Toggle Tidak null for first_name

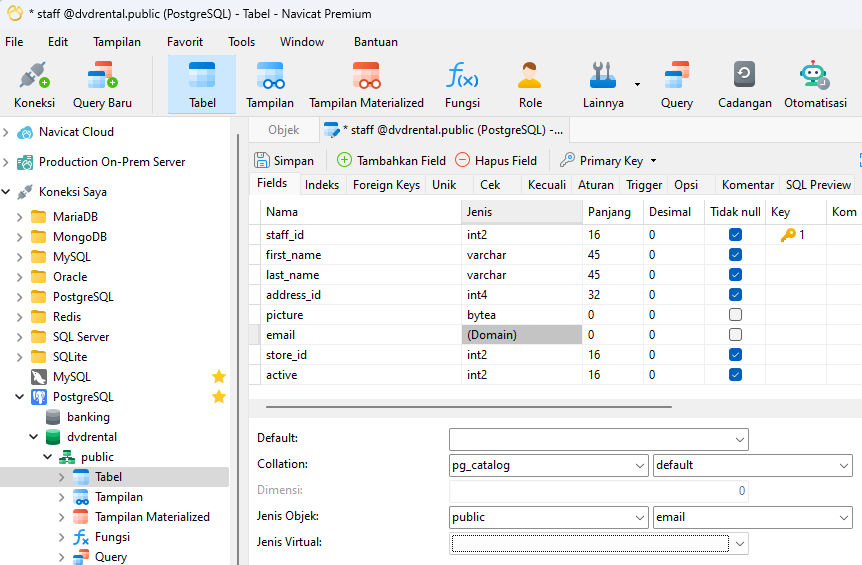tap(735, 254)
